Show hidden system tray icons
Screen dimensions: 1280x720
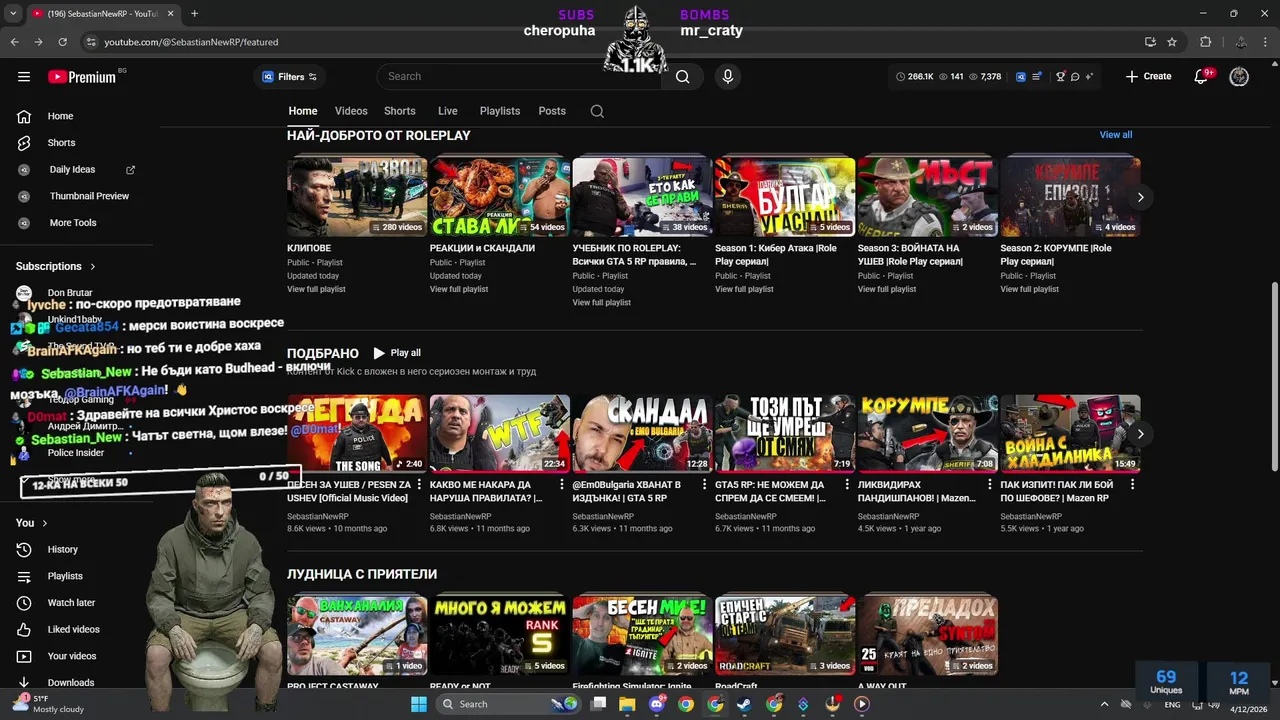[1104, 704]
